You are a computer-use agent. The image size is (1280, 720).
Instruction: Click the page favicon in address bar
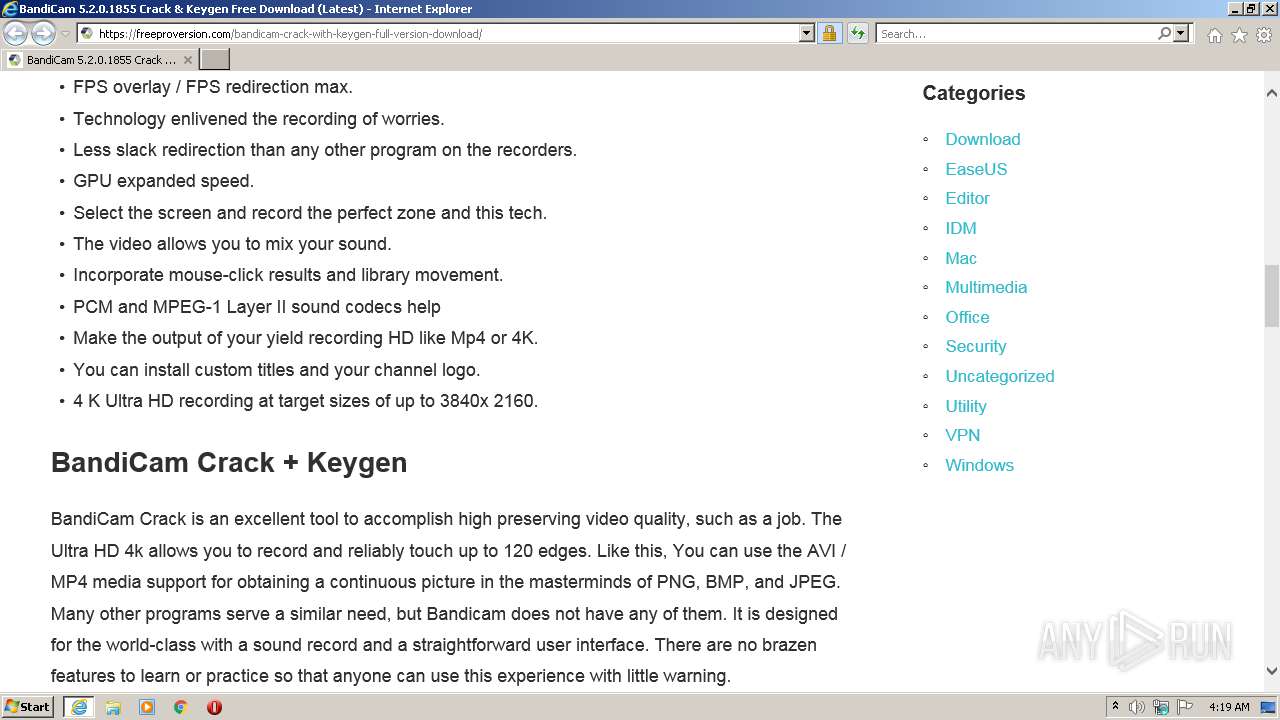87,34
